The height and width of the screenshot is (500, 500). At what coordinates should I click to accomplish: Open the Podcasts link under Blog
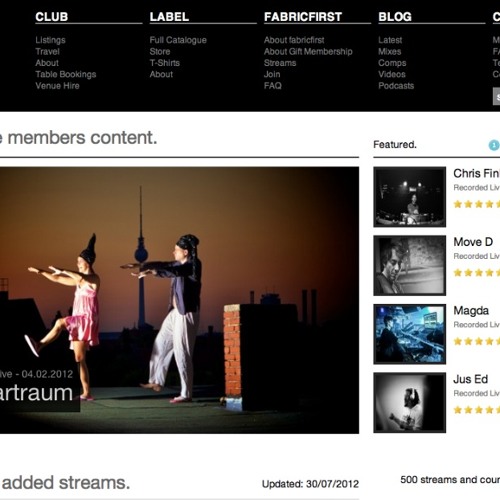click(x=396, y=86)
